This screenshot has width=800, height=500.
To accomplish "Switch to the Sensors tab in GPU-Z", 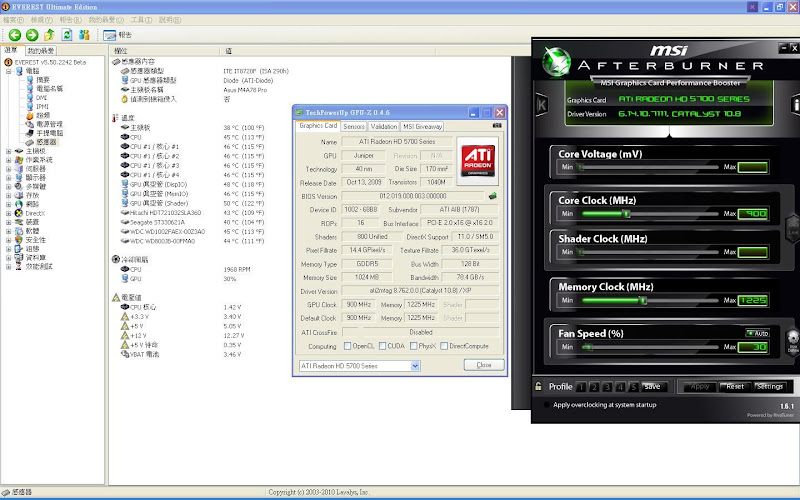I will point(354,127).
